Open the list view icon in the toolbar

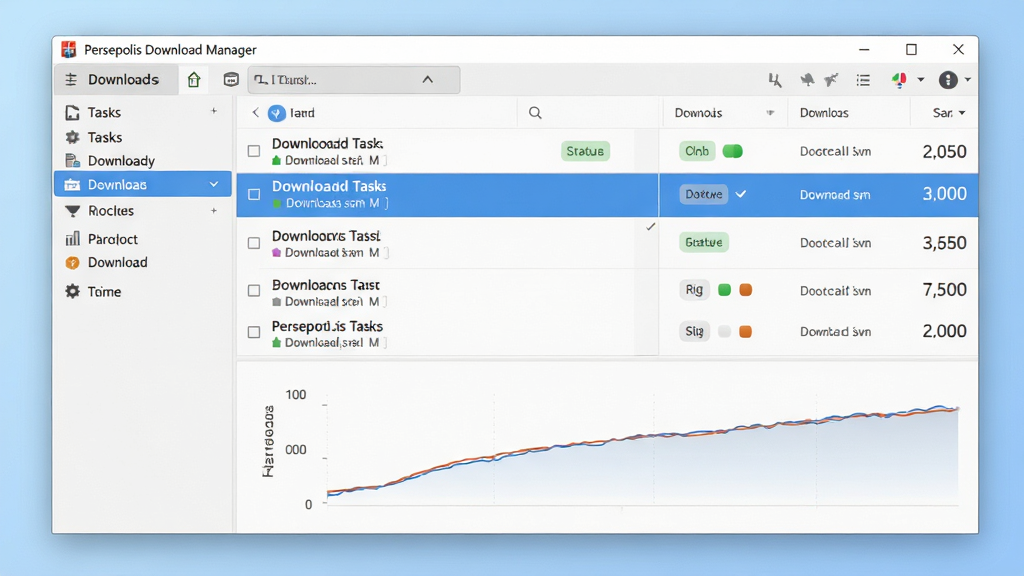(x=863, y=80)
